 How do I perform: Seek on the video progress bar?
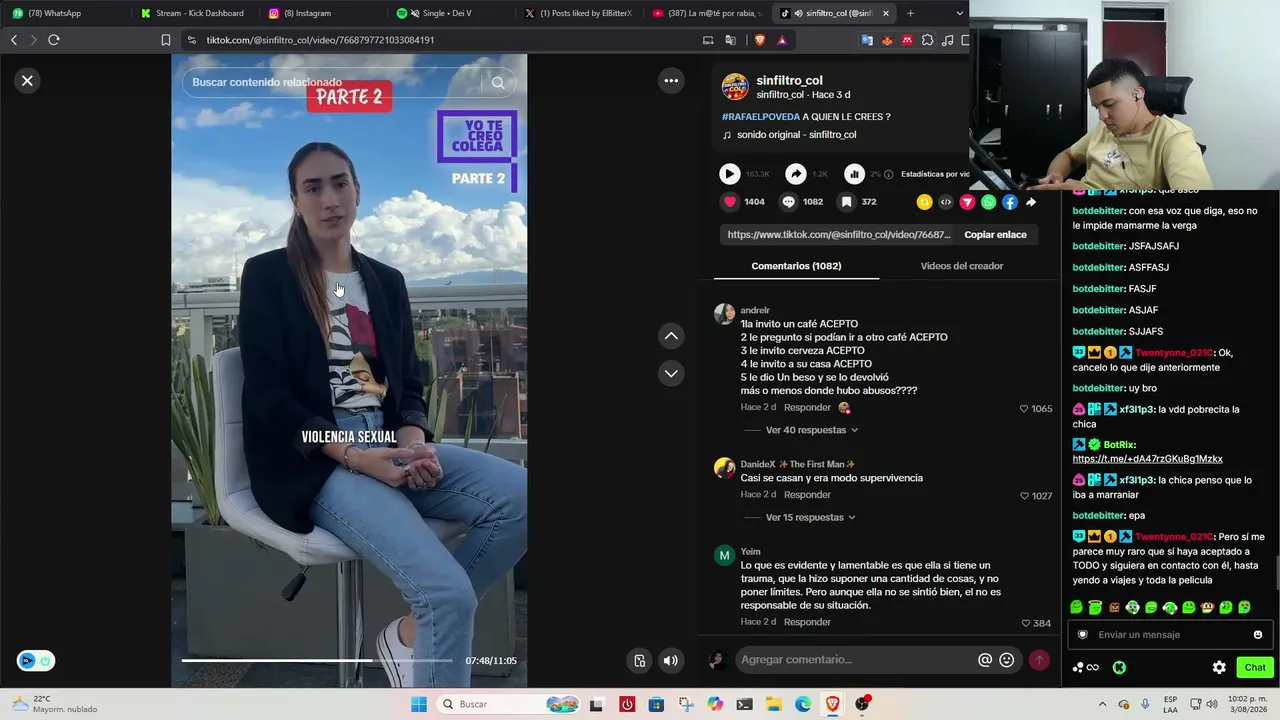317,661
